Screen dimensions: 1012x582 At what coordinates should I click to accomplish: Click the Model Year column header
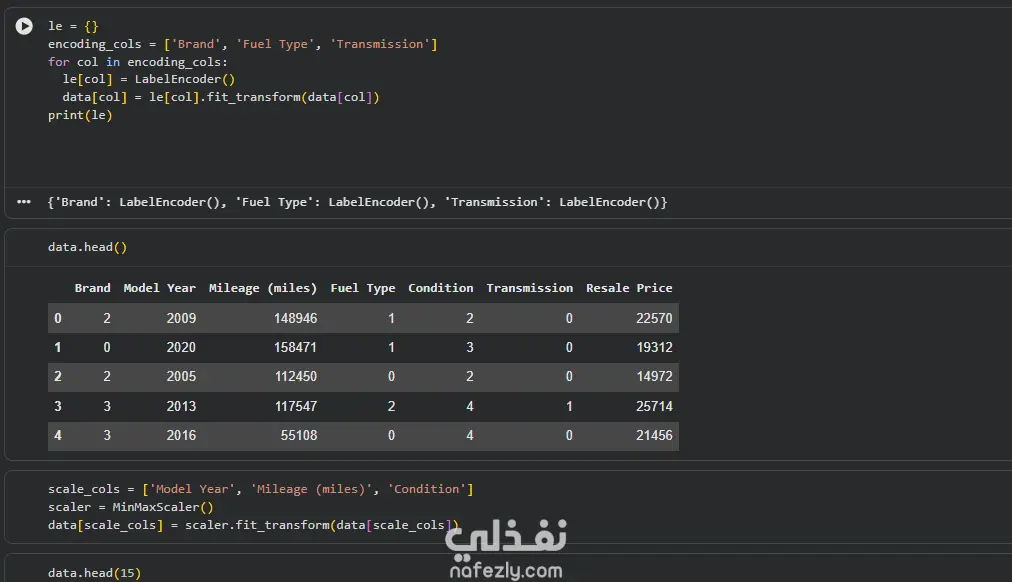click(159, 288)
